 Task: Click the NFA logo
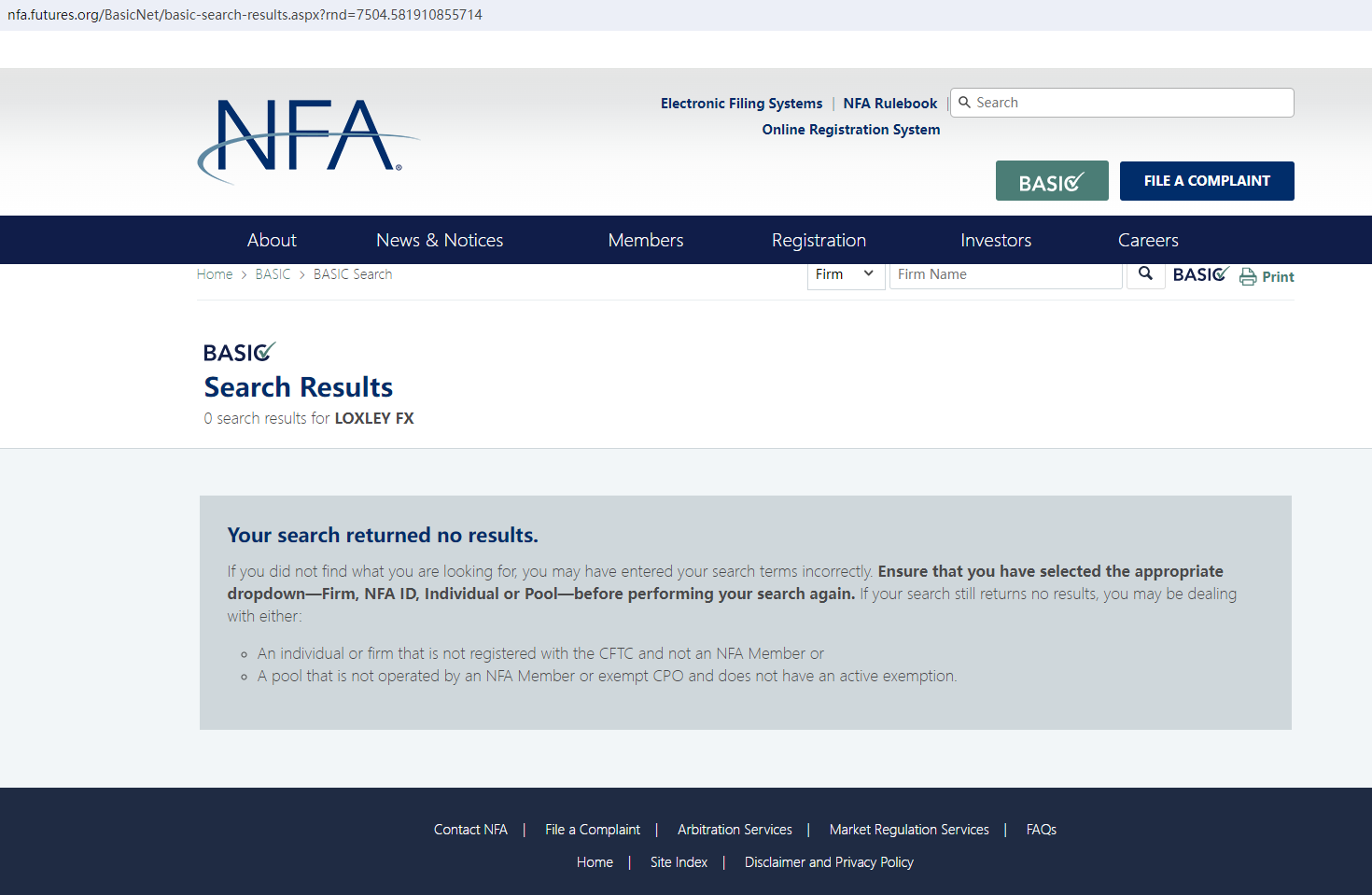(x=308, y=140)
